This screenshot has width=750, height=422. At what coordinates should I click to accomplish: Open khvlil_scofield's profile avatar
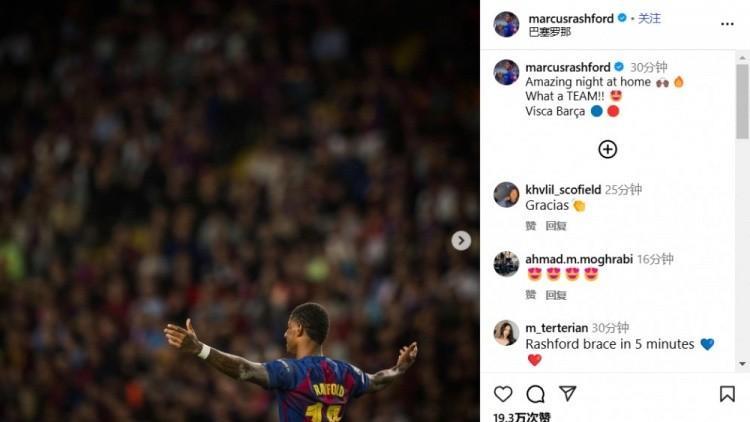(506, 194)
